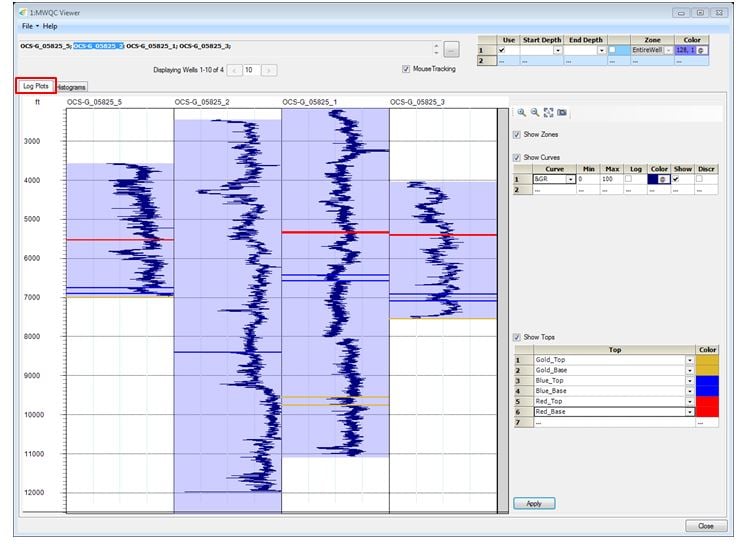Click the well list scroll-up arrow
Image resolution: width=747 pixels, height=547 pixels.
[x=436, y=46]
